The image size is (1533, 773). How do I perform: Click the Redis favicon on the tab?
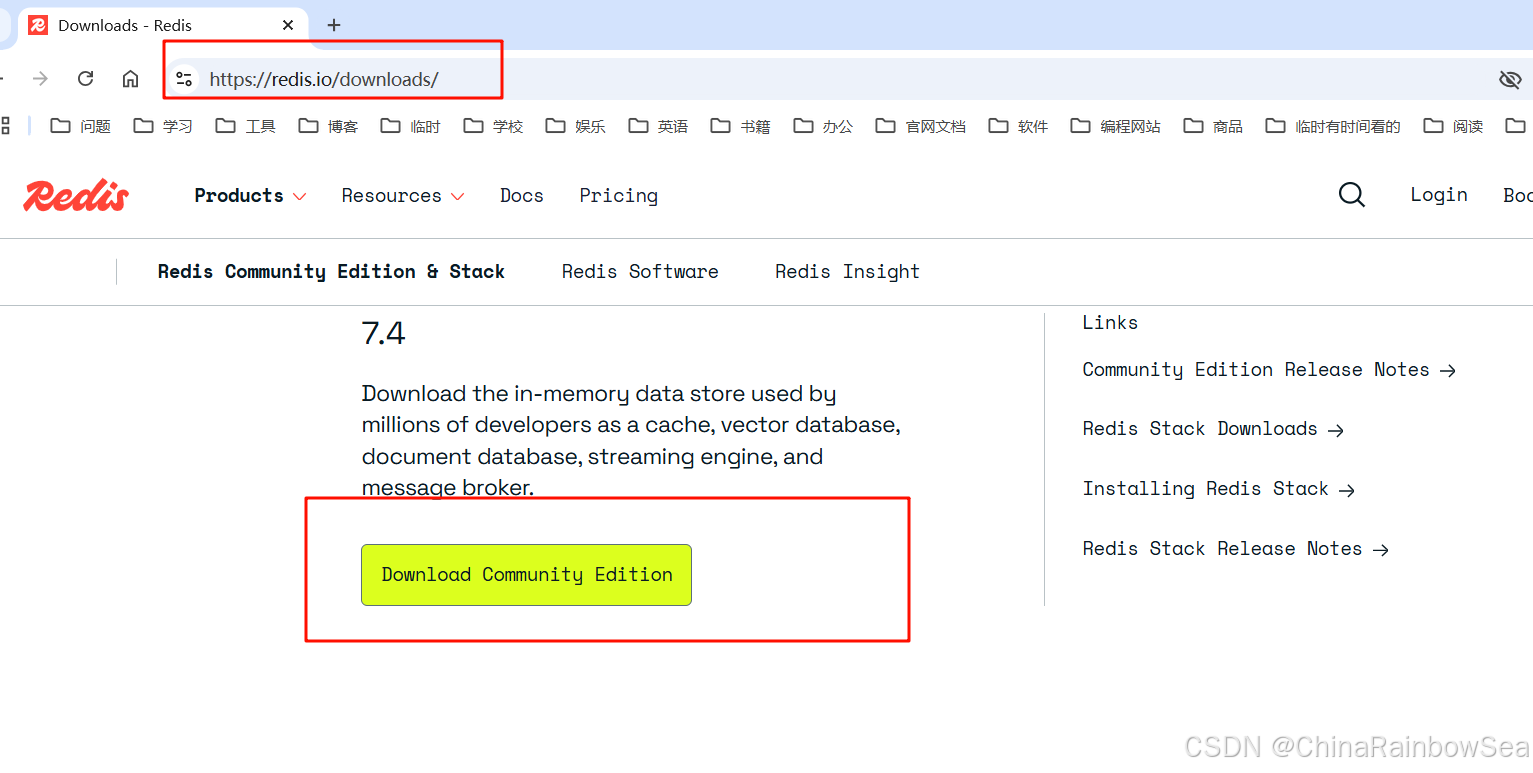pos(38,25)
